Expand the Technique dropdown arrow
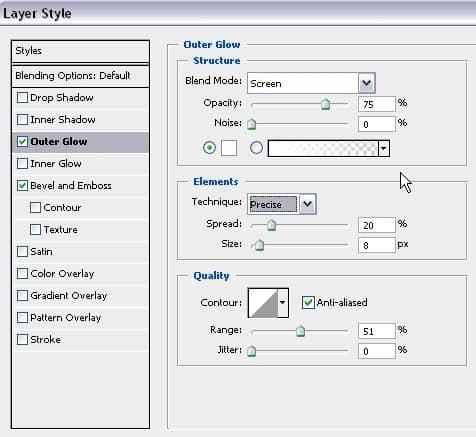Image resolution: width=476 pixels, height=437 pixels. (x=308, y=204)
